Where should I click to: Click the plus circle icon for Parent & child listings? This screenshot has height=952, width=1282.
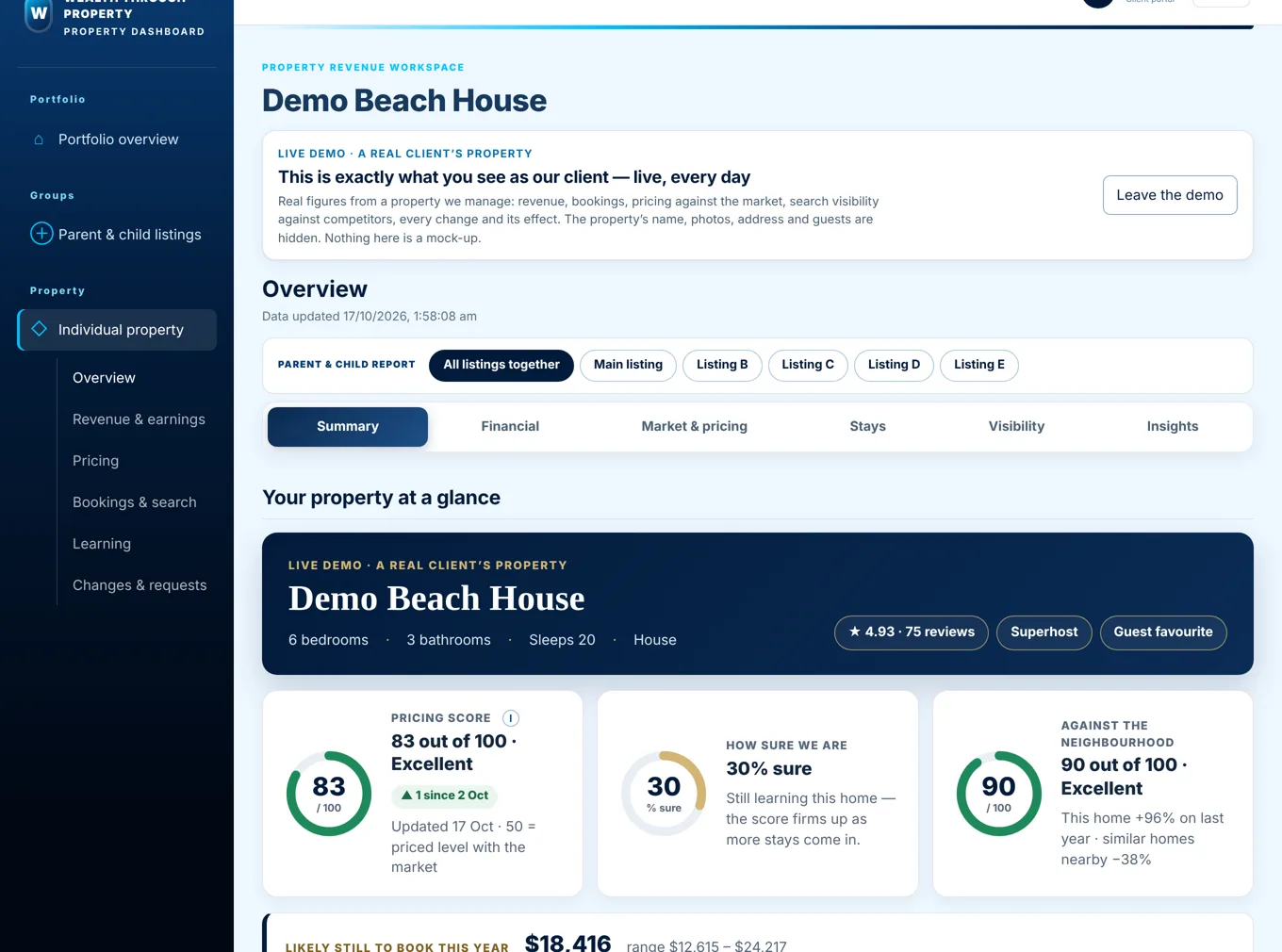pos(41,234)
